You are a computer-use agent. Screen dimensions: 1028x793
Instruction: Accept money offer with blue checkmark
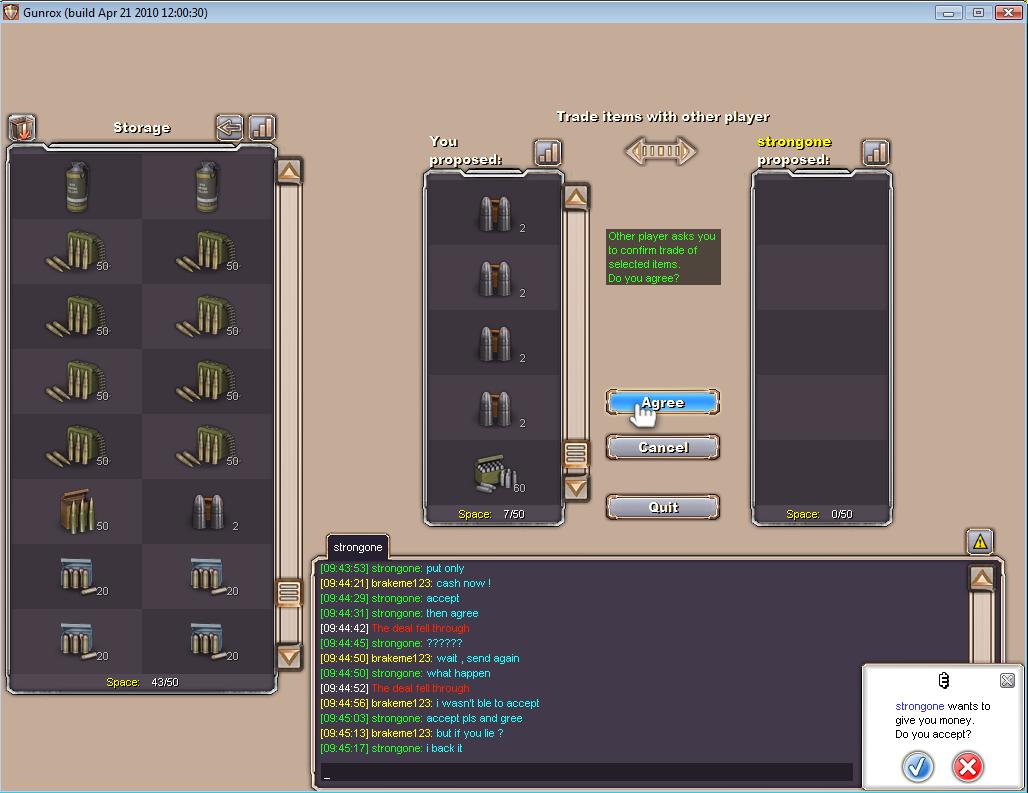click(917, 766)
